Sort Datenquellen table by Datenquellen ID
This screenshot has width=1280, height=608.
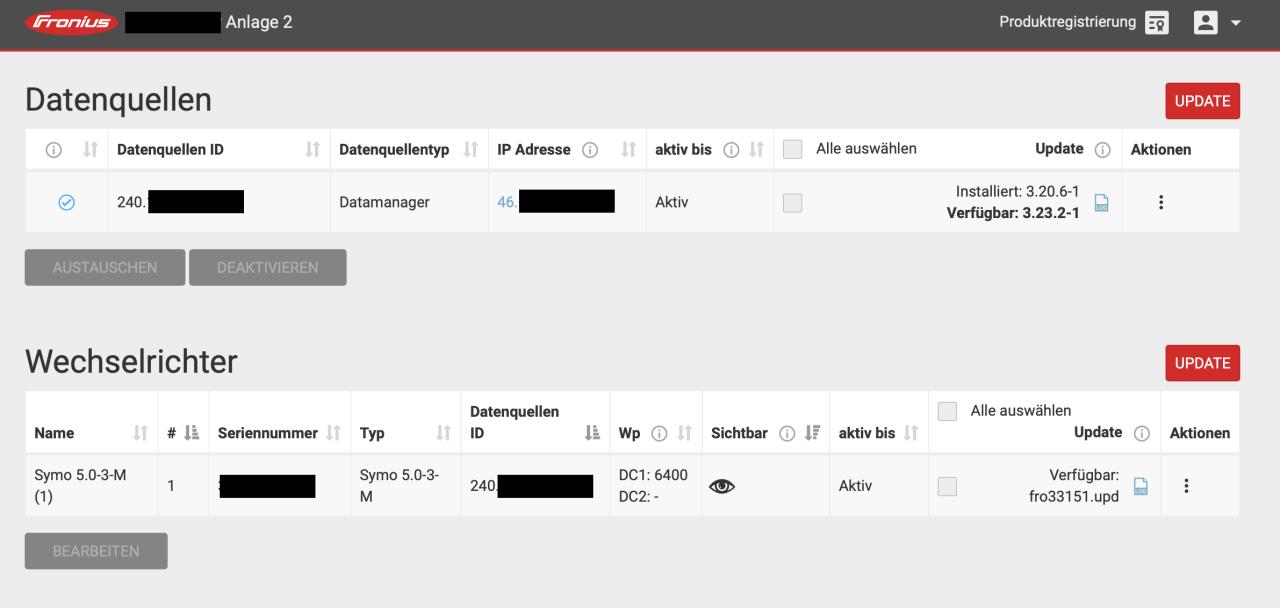click(x=312, y=150)
